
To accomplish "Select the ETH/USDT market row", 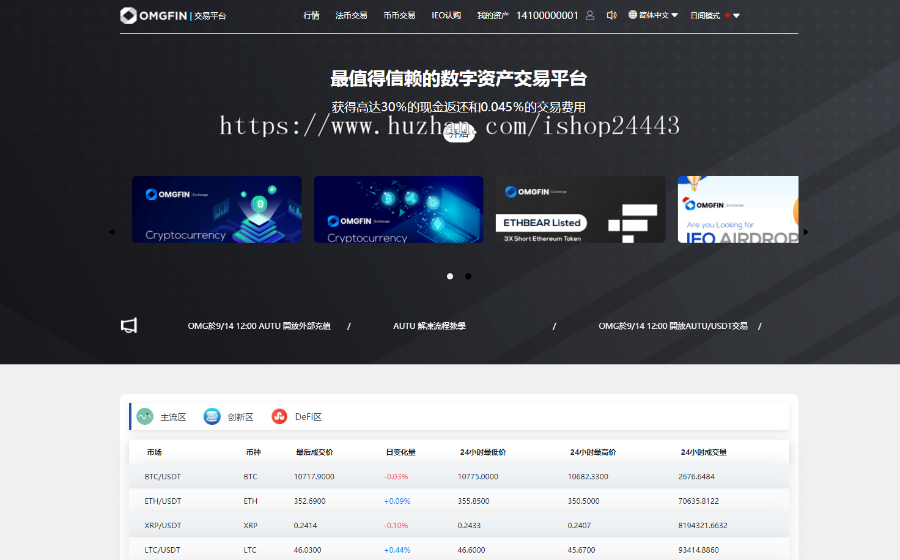I will point(459,501).
